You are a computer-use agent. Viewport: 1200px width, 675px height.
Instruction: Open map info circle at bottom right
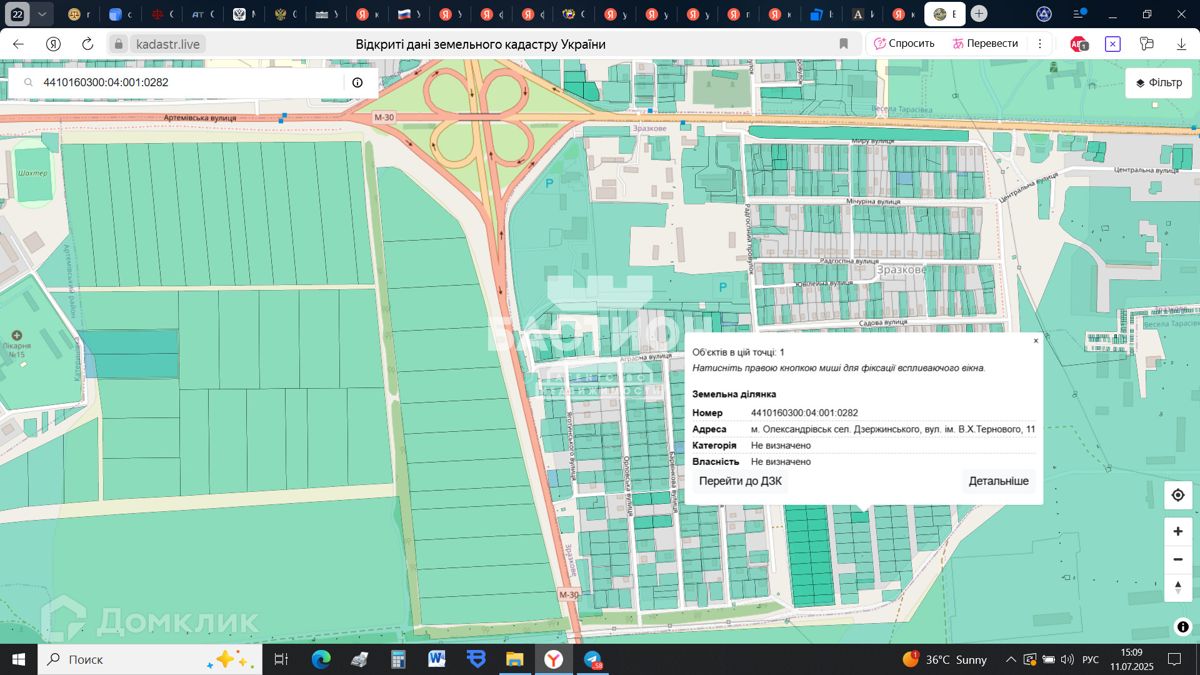(x=1183, y=627)
